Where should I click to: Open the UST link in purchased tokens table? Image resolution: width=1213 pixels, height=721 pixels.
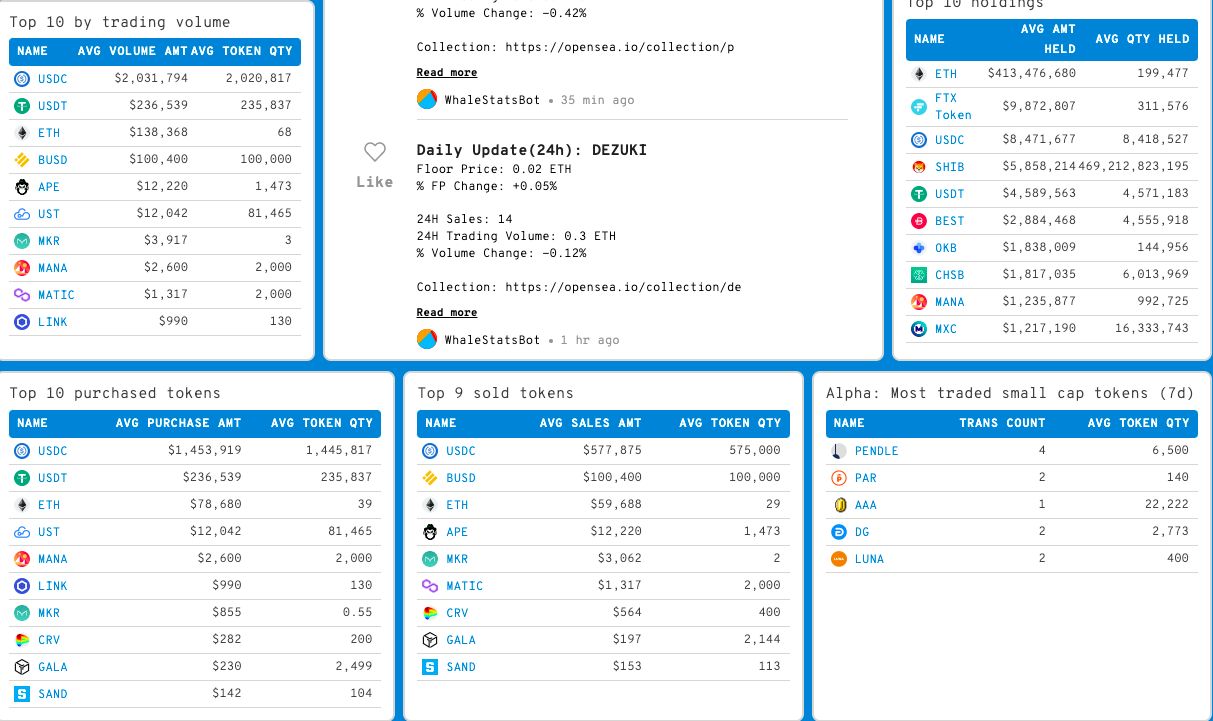pos(49,532)
